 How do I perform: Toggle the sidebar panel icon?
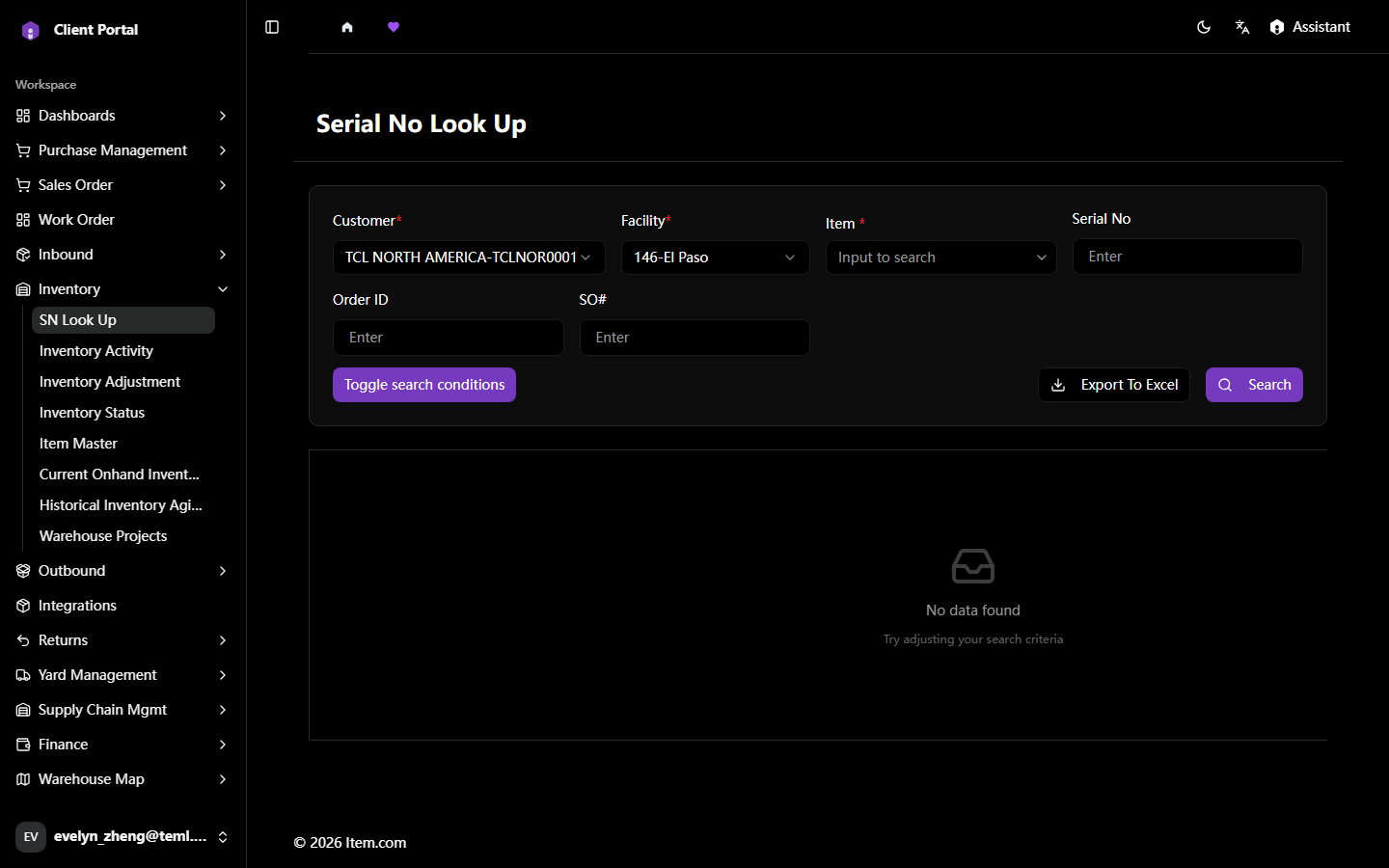coord(272,27)
